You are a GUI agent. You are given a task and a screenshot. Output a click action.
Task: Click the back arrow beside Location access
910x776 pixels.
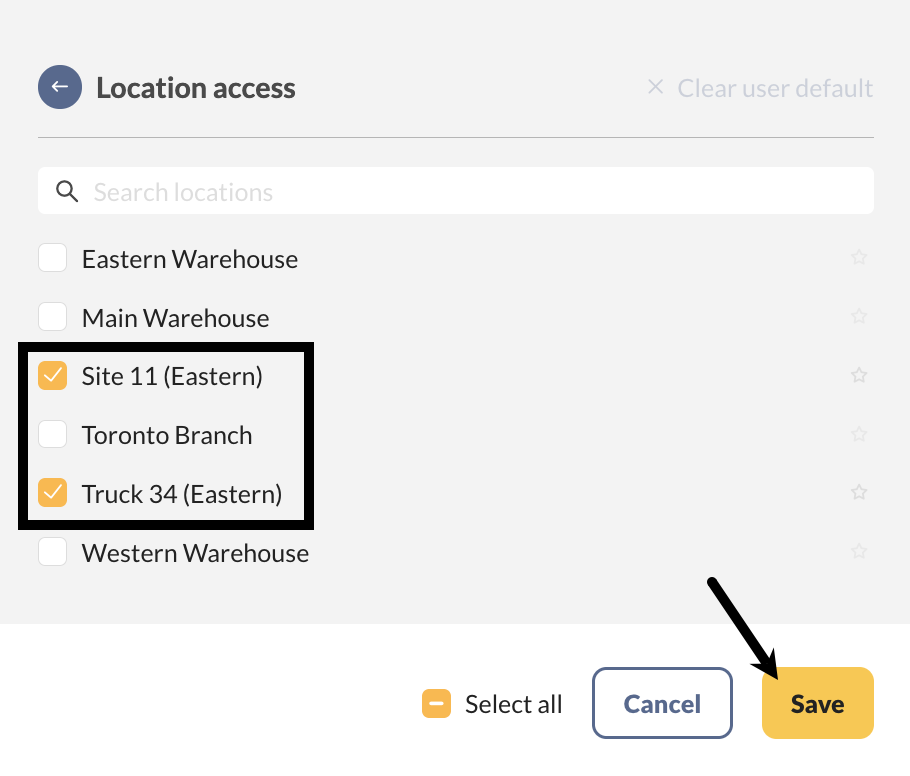pyautogui.click(x=59, y=88)
